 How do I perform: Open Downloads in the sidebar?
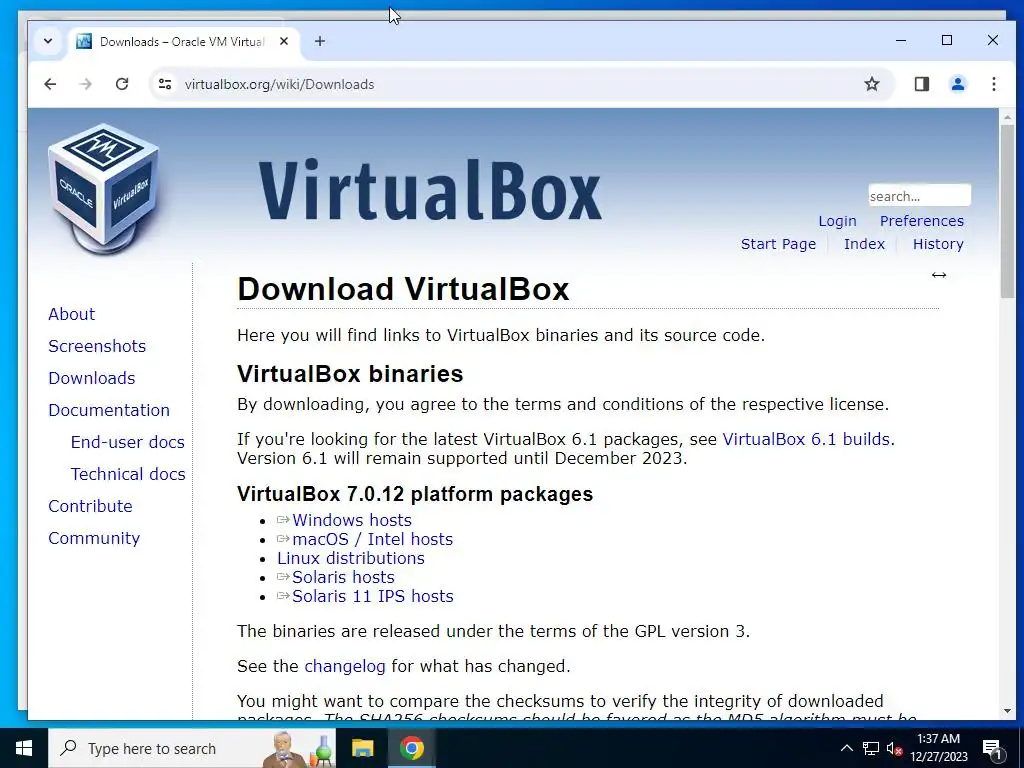pos(91,378)
